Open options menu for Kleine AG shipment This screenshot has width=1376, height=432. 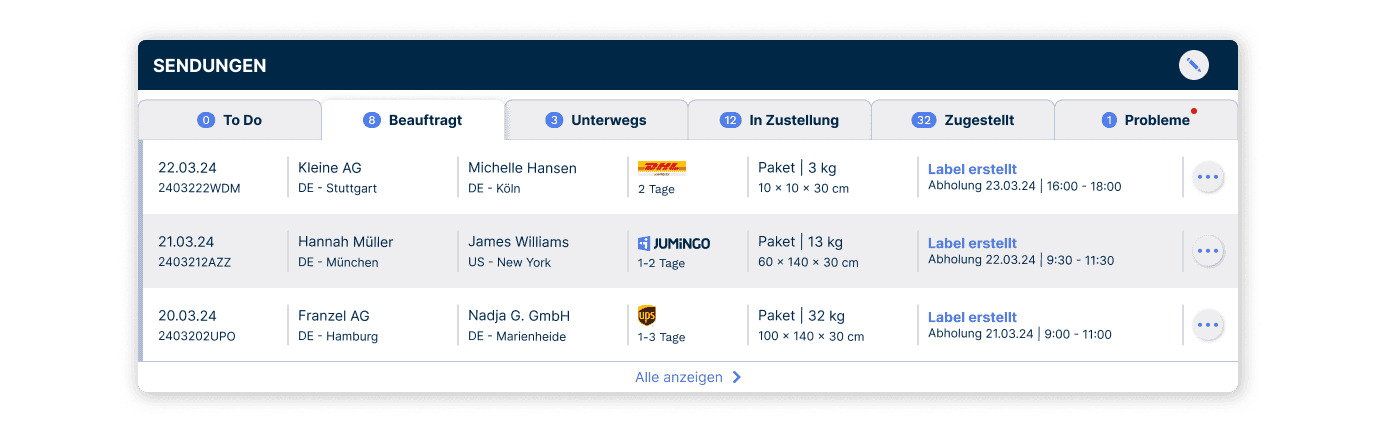coord(1208,177)
